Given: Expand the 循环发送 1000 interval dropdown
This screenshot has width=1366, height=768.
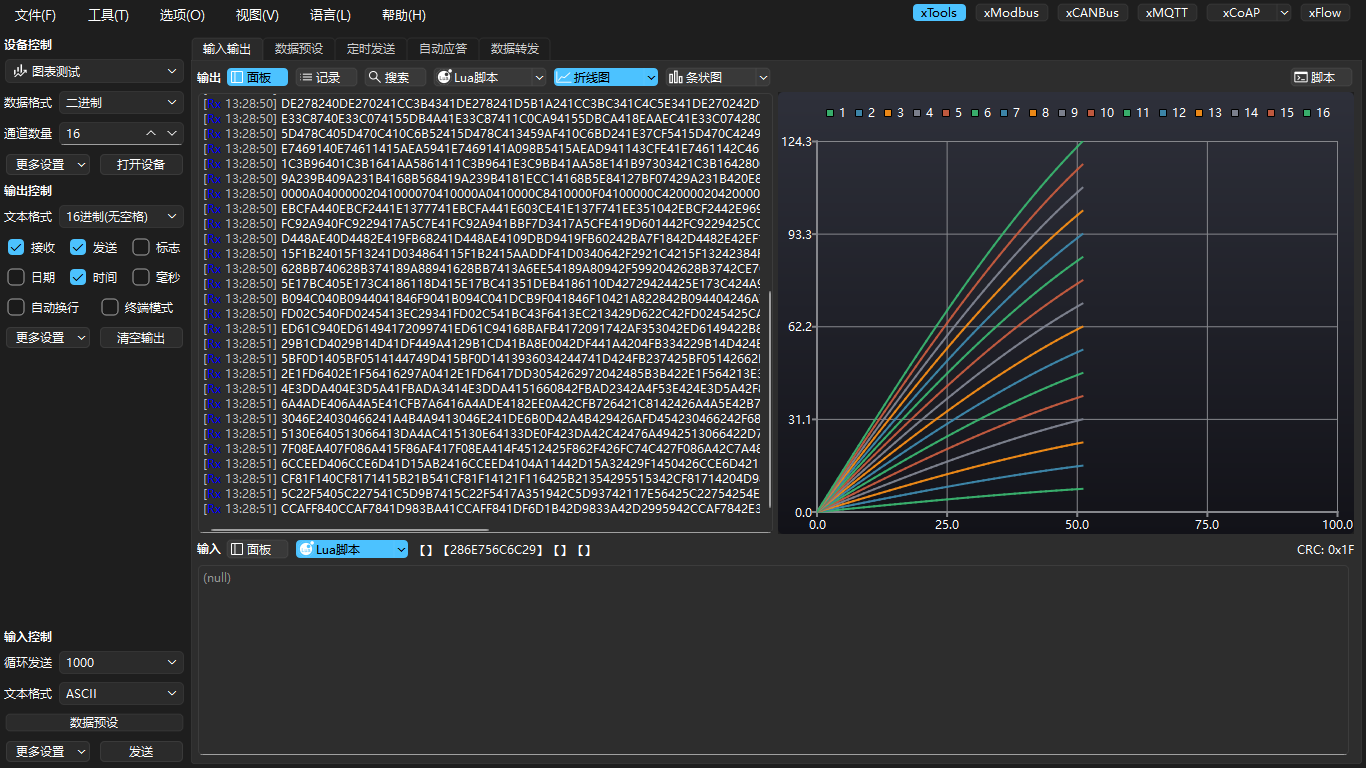Looking at the screenshot, I should pyautogui.click(x=121, y=662).
